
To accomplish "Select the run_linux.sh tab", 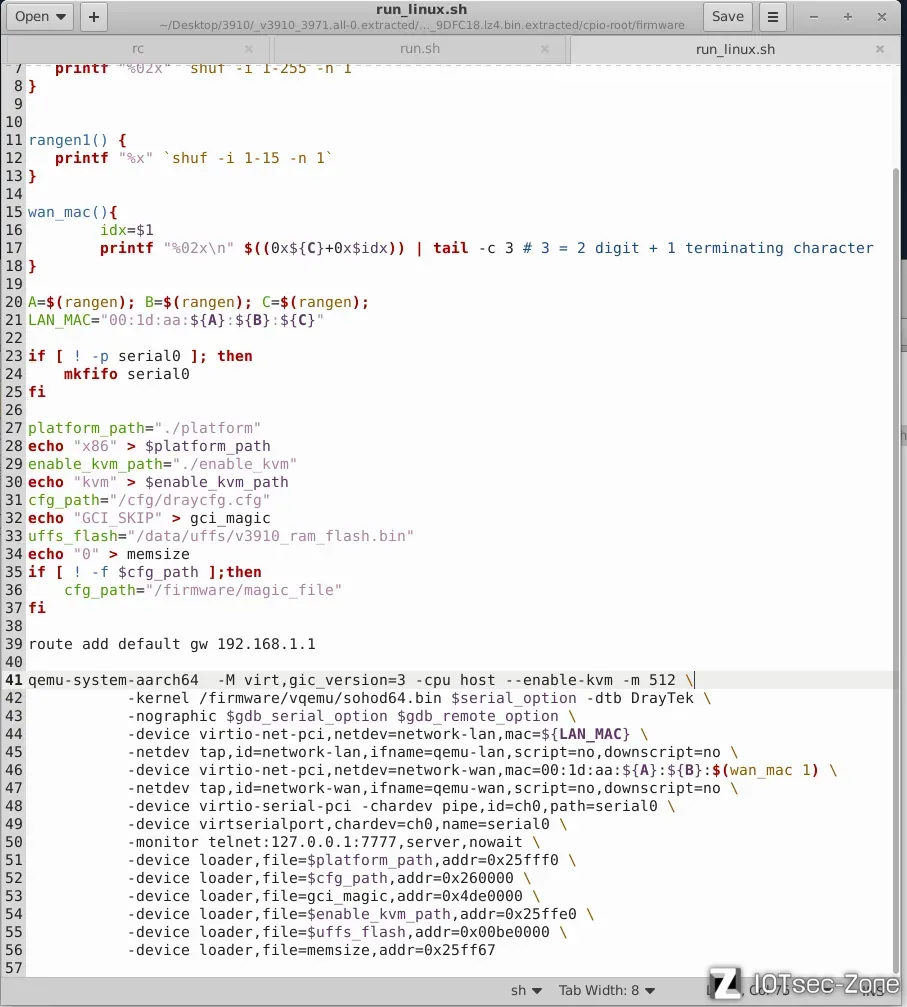I will pyautogui.click(x=734, y=49).
